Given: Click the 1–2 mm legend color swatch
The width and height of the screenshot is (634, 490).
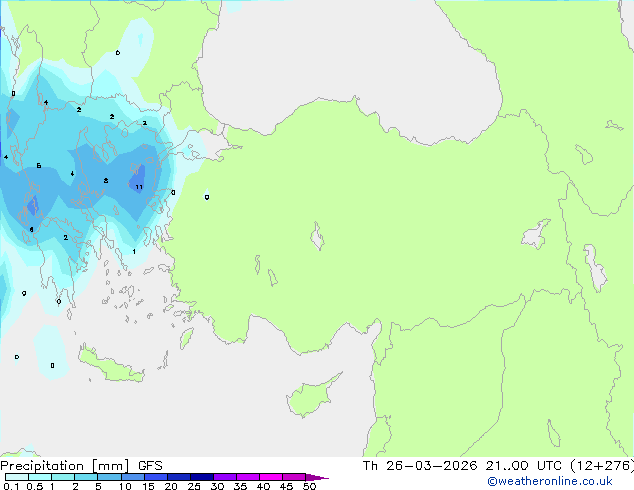Looking at the screenshot, I should (x=63, y=477).
